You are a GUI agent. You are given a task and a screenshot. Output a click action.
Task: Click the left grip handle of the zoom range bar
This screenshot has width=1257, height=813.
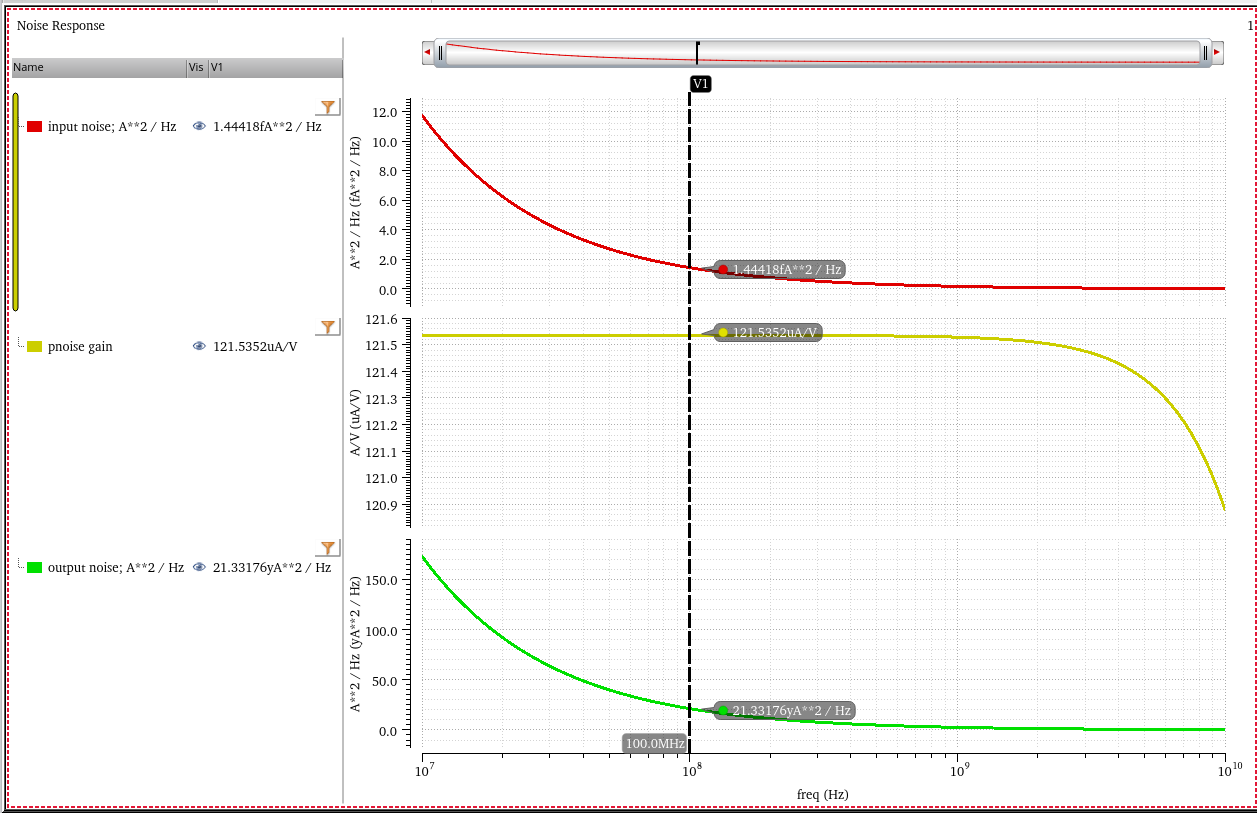click(440, 53)
